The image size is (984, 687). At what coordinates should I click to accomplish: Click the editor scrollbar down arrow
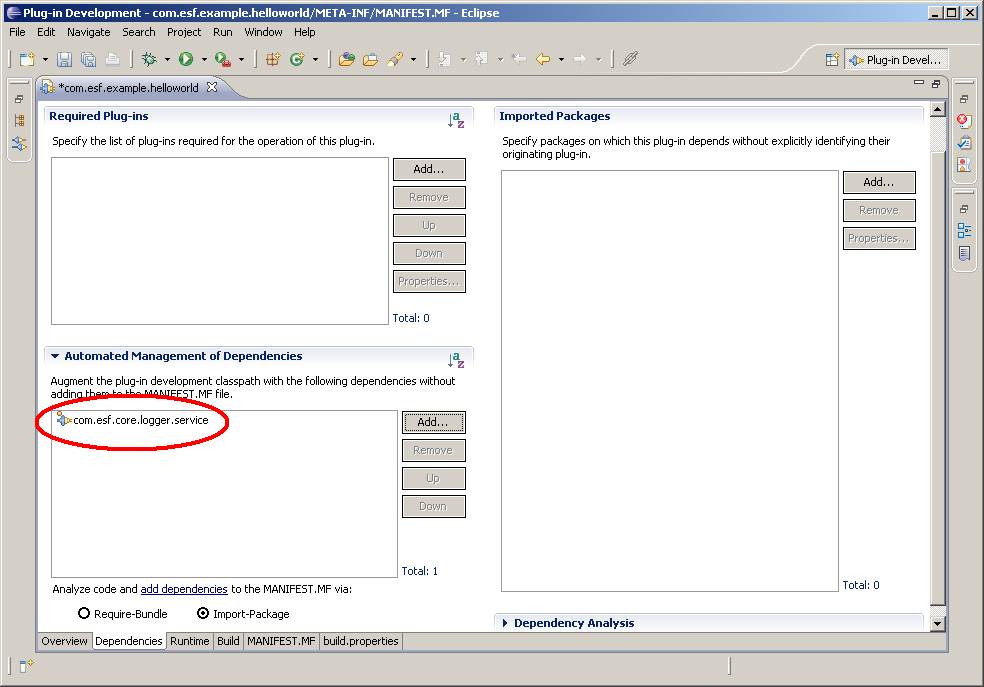pos(938,623)
